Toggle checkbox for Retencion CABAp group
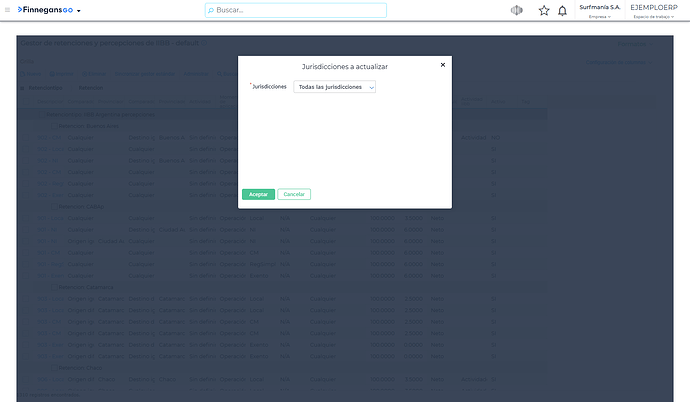The image size is (690, 402). pyautogui.click(x=54, y=207)
